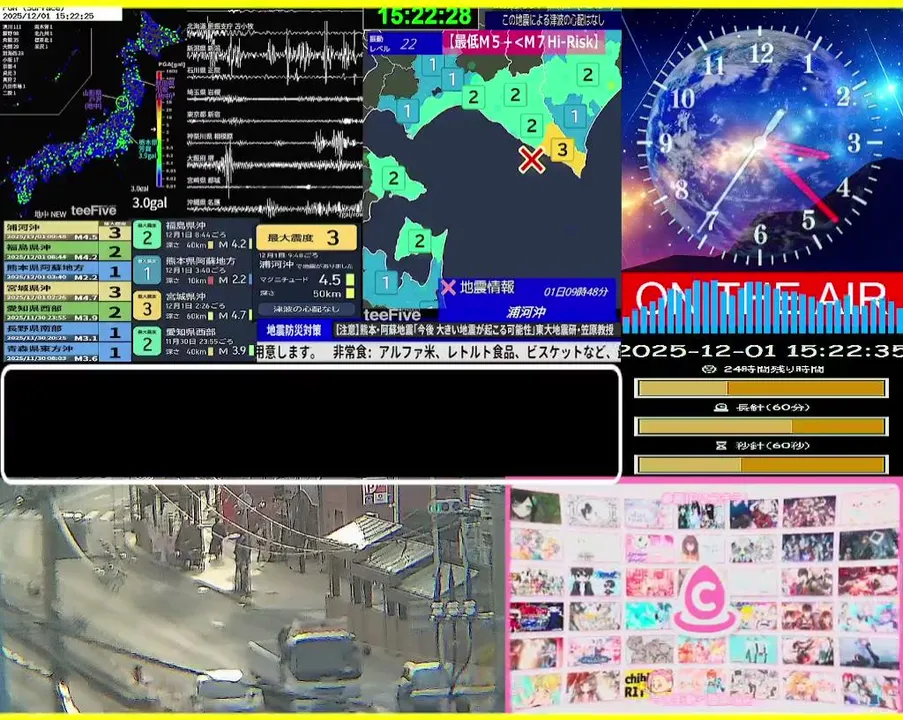Click the 01日09時48分 timestamp
The image size is (903, 720).
coord(576,291)
